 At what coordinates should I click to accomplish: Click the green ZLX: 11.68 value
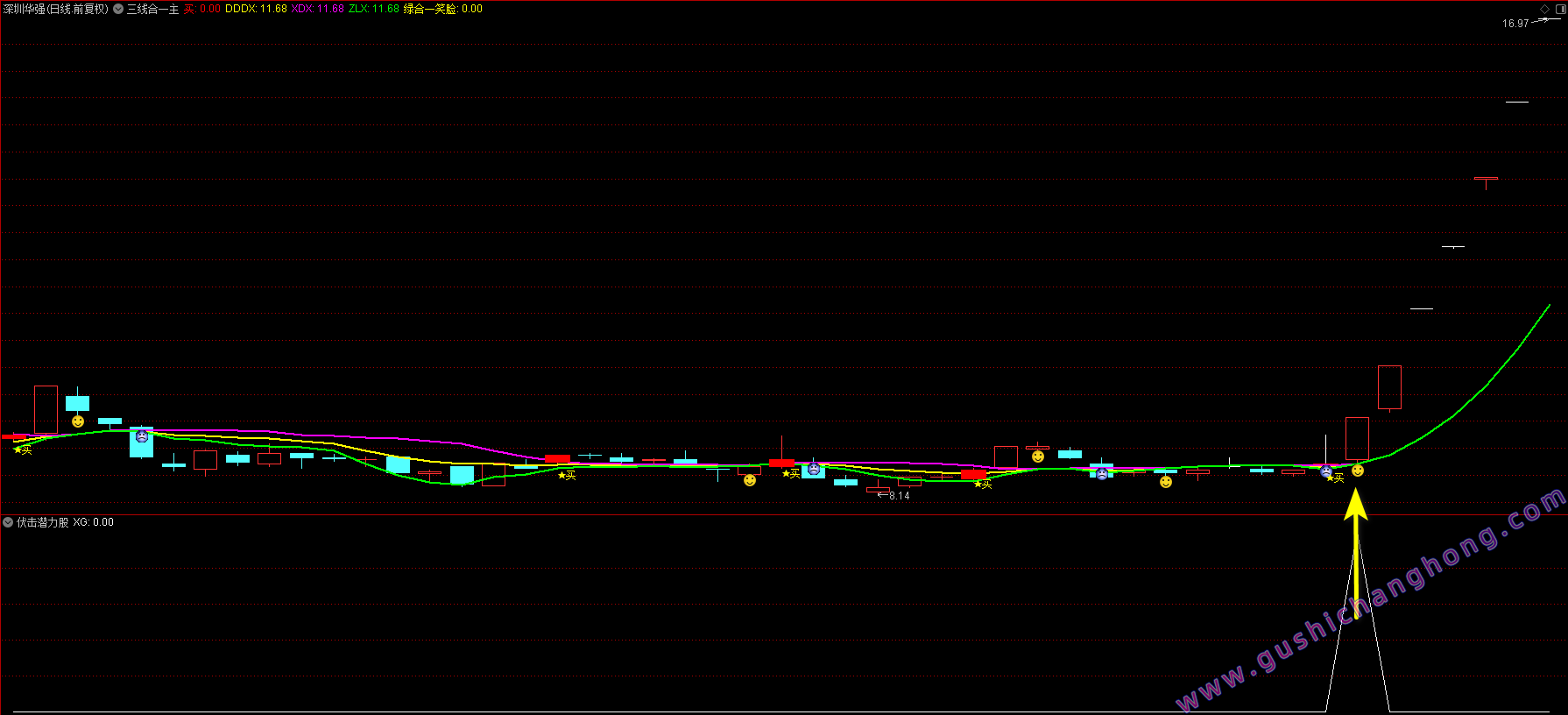pos(374,9)
